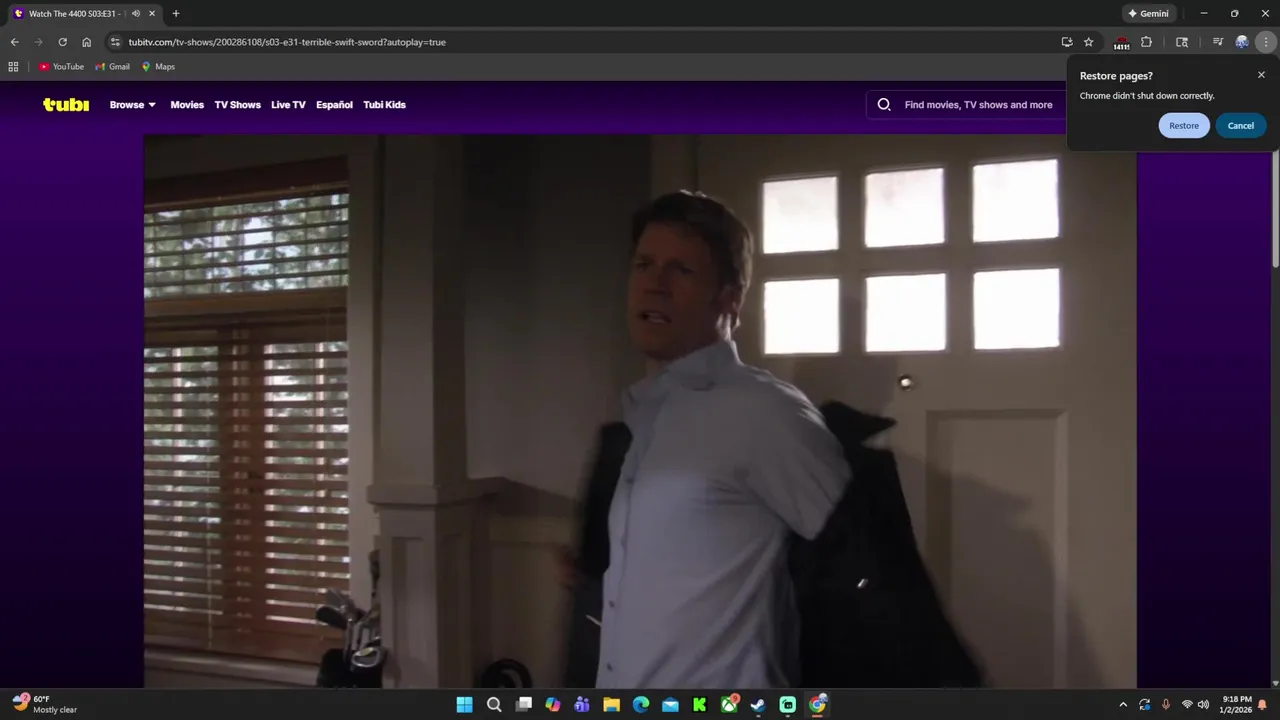1280x720 pixels.
Task: Open a new tab with plus button
Action: (x=176, y=14)
